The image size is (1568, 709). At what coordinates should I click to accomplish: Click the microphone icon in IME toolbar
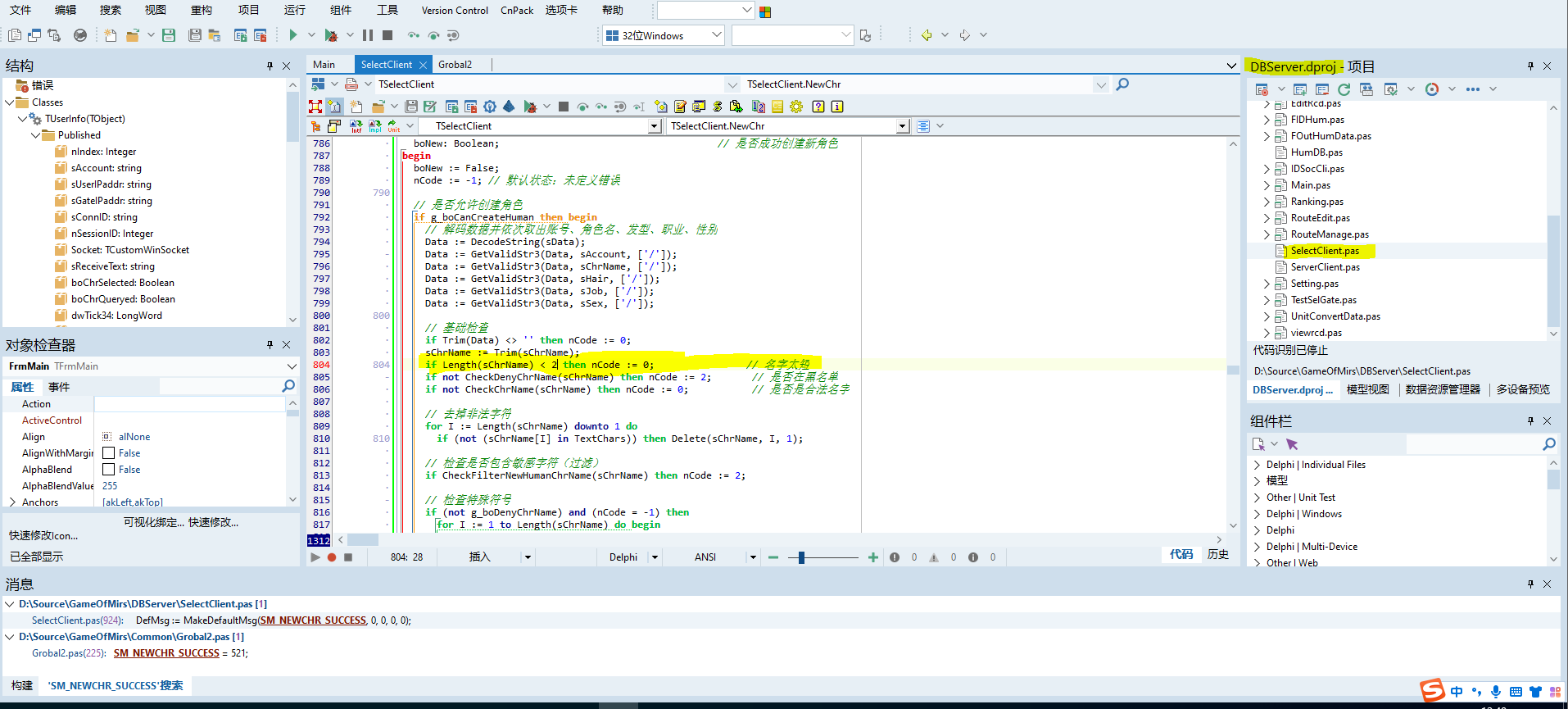pos(1496,692)
